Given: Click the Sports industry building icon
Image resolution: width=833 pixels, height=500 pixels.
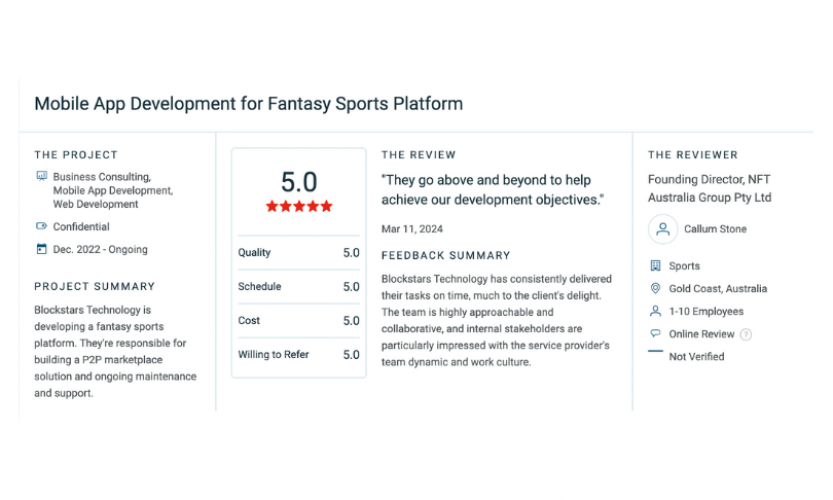Looking at the screenshot, I should (655, 266).
